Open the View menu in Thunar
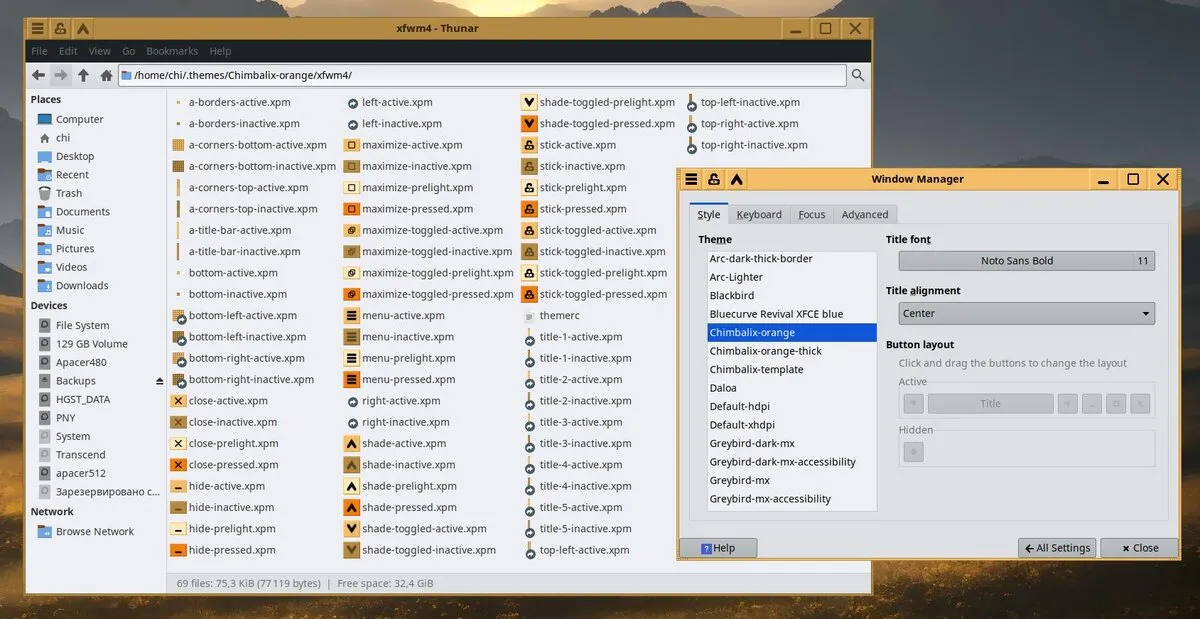 [100, 51]
